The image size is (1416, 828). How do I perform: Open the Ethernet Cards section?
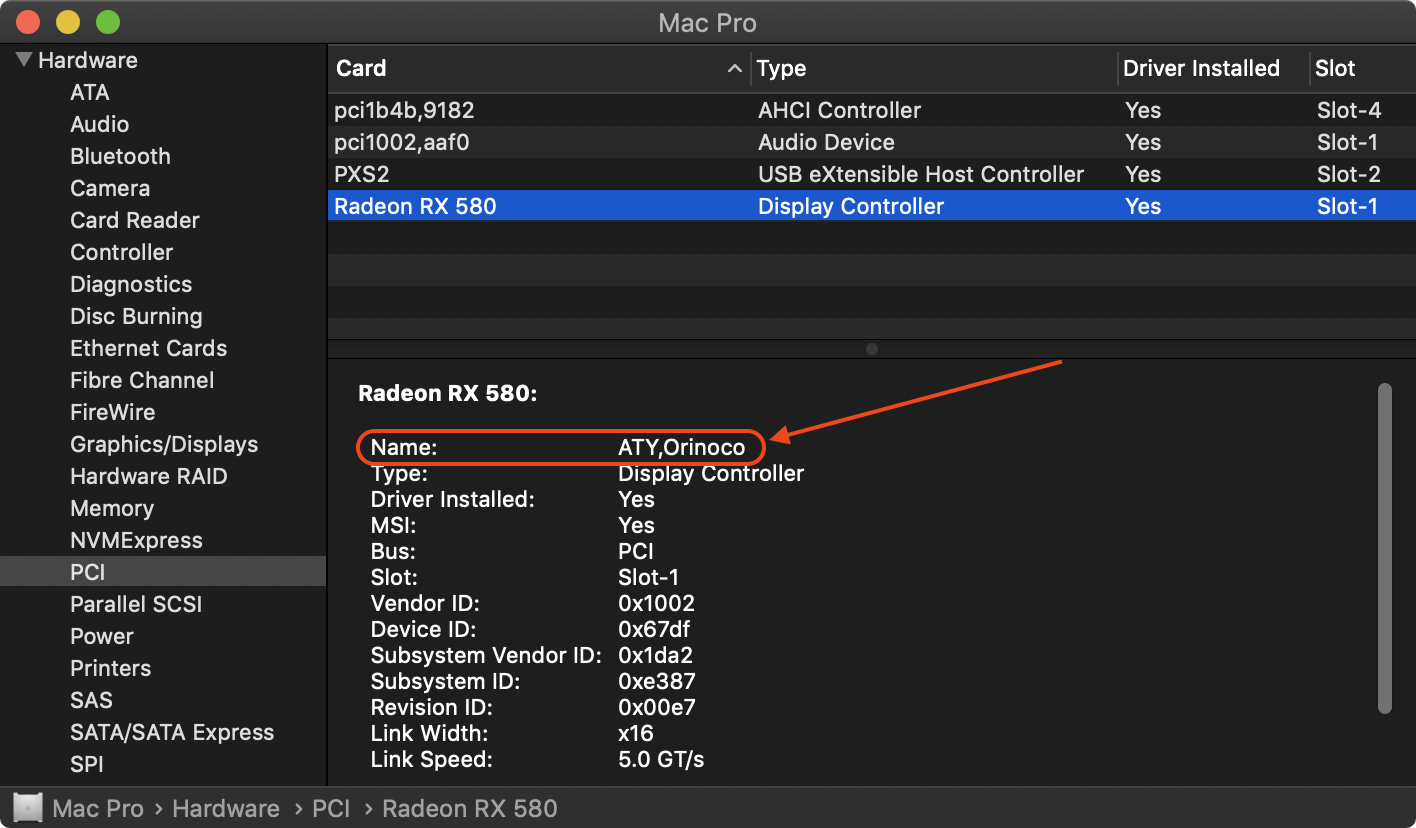(149, 348)
